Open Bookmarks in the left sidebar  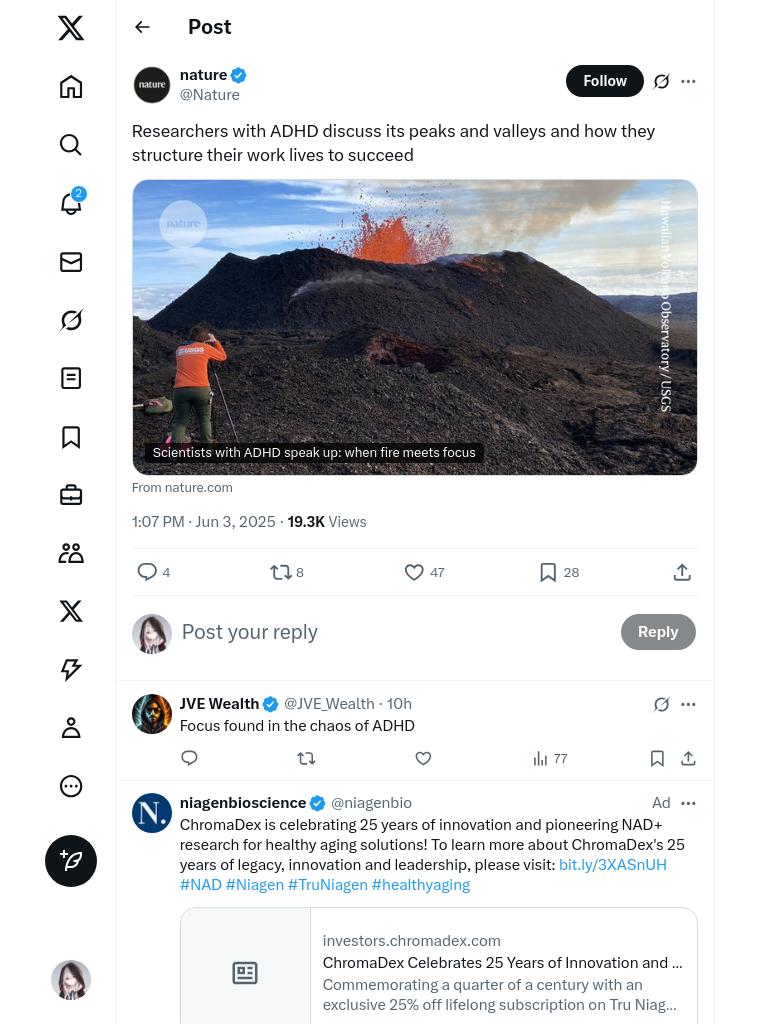click(x=71, y=437)
